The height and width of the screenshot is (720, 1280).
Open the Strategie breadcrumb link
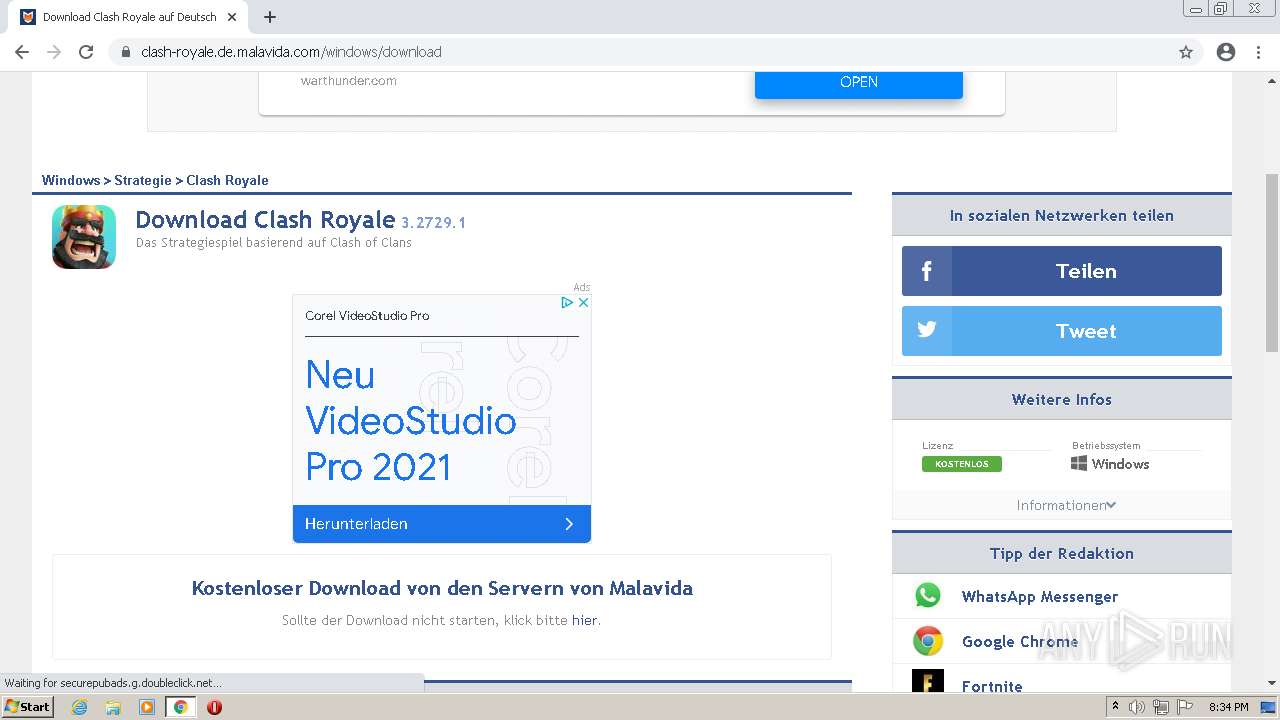[x=143, y=180]
